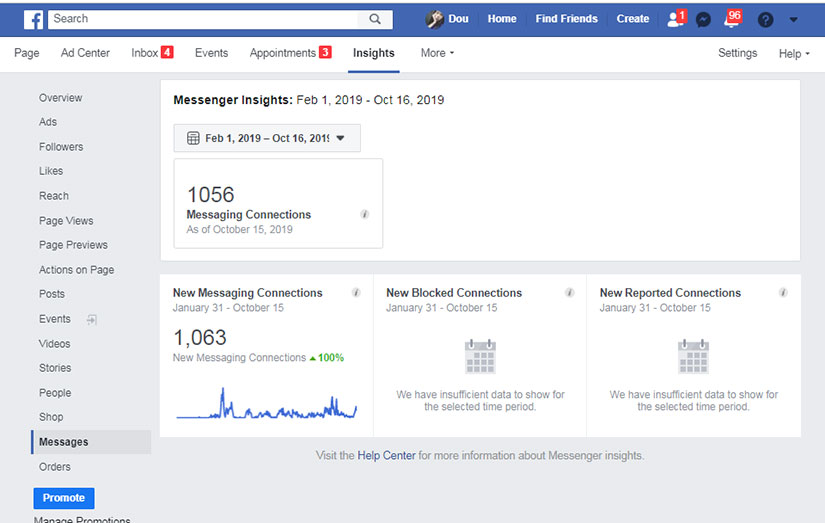Open the account dropdown arrow in top bar
The image size is (825, 523).
click(x=793, y=19)
